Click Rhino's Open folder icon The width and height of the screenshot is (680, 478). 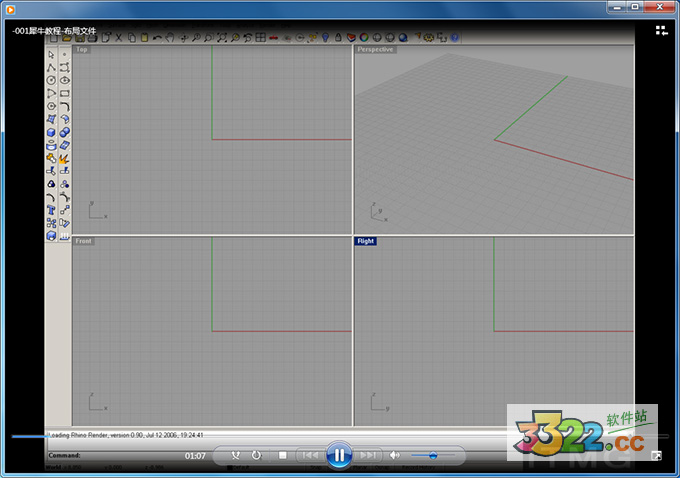tap(66, 38)
